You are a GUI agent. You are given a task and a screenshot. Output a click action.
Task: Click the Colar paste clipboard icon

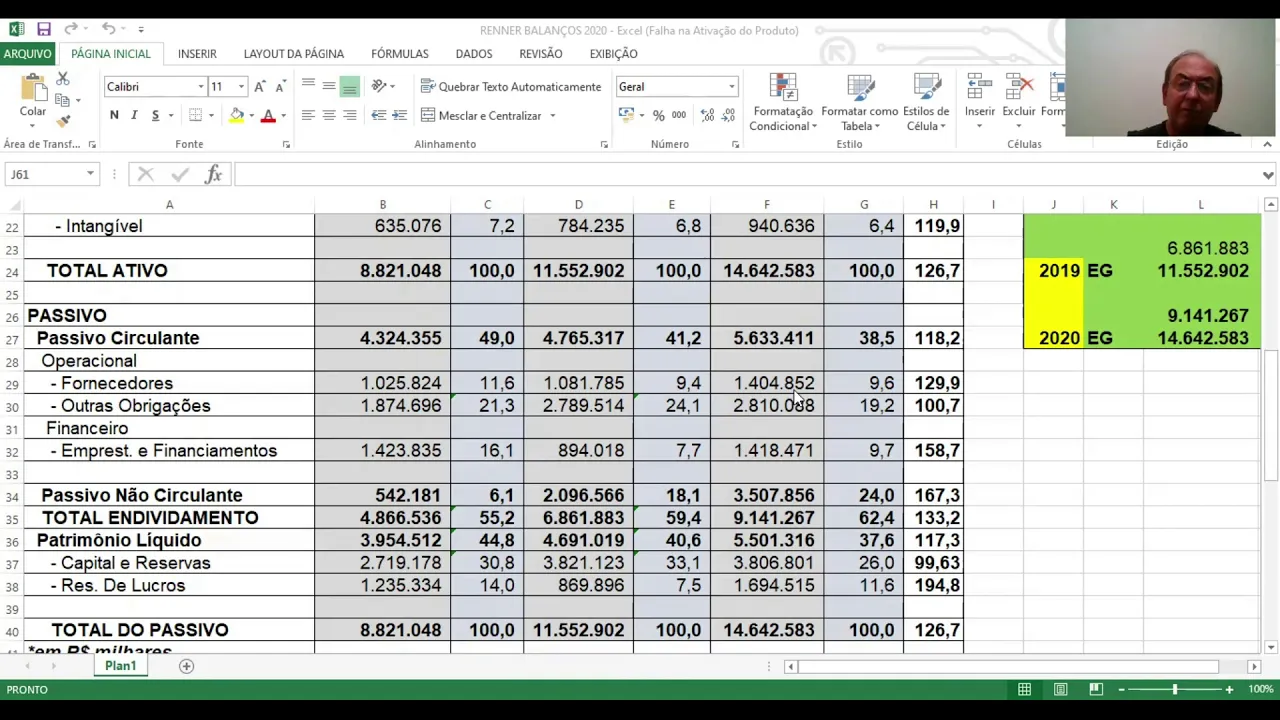pos(32,88)
